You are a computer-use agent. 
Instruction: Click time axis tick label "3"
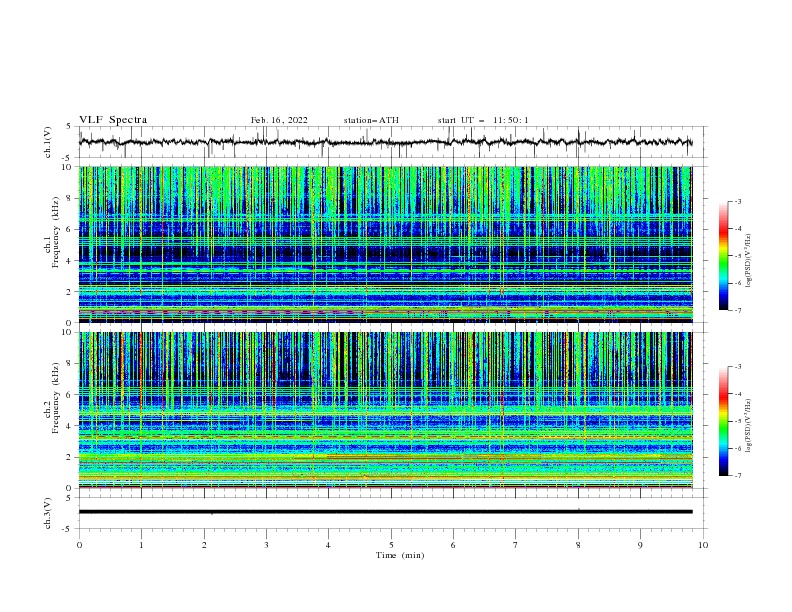point(266,545)
